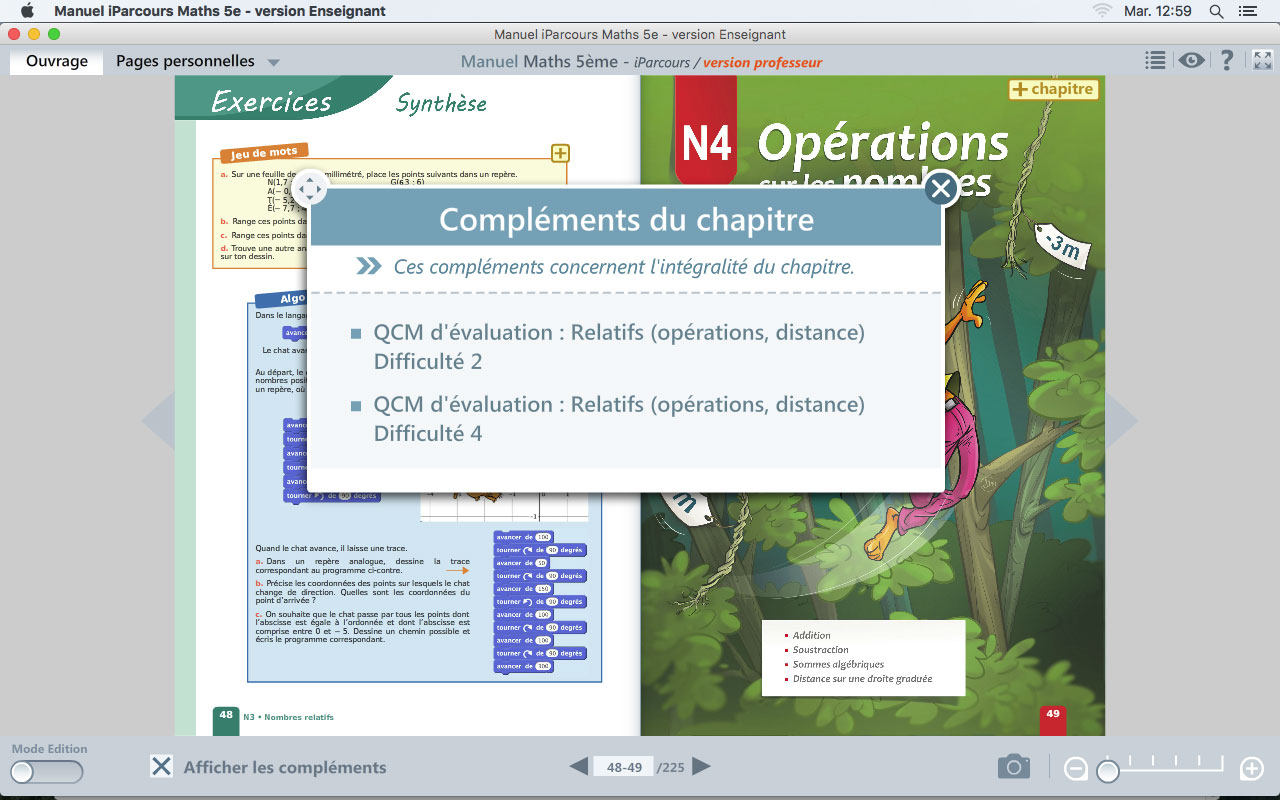This screenshot has height=800, width=1280.
Task: Toggle the eye visibility icon in the toolbar
Action: pyautogui.click(x=1191, y=61)
